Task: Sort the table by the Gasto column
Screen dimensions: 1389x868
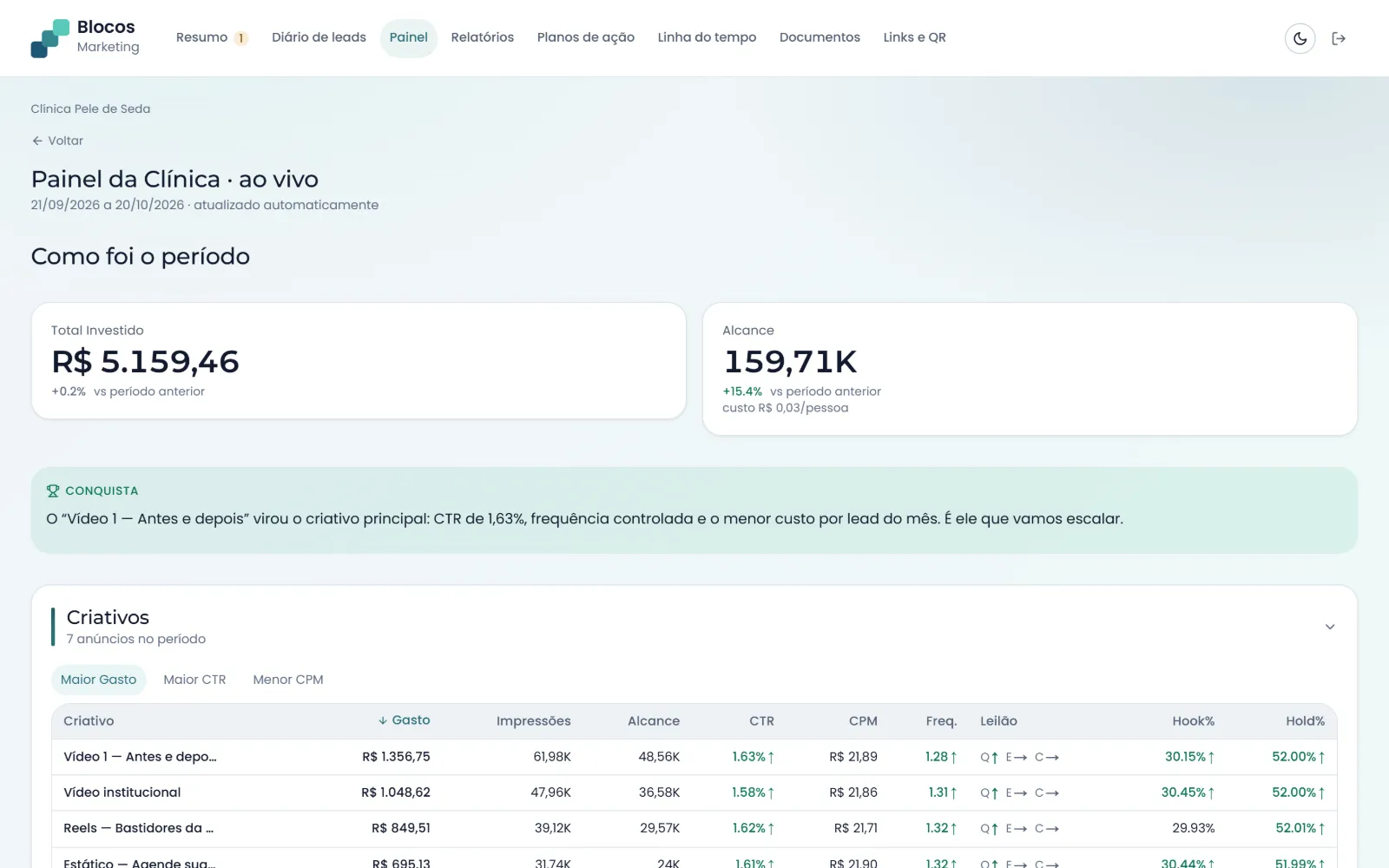Action: click(x=404, y=720)
